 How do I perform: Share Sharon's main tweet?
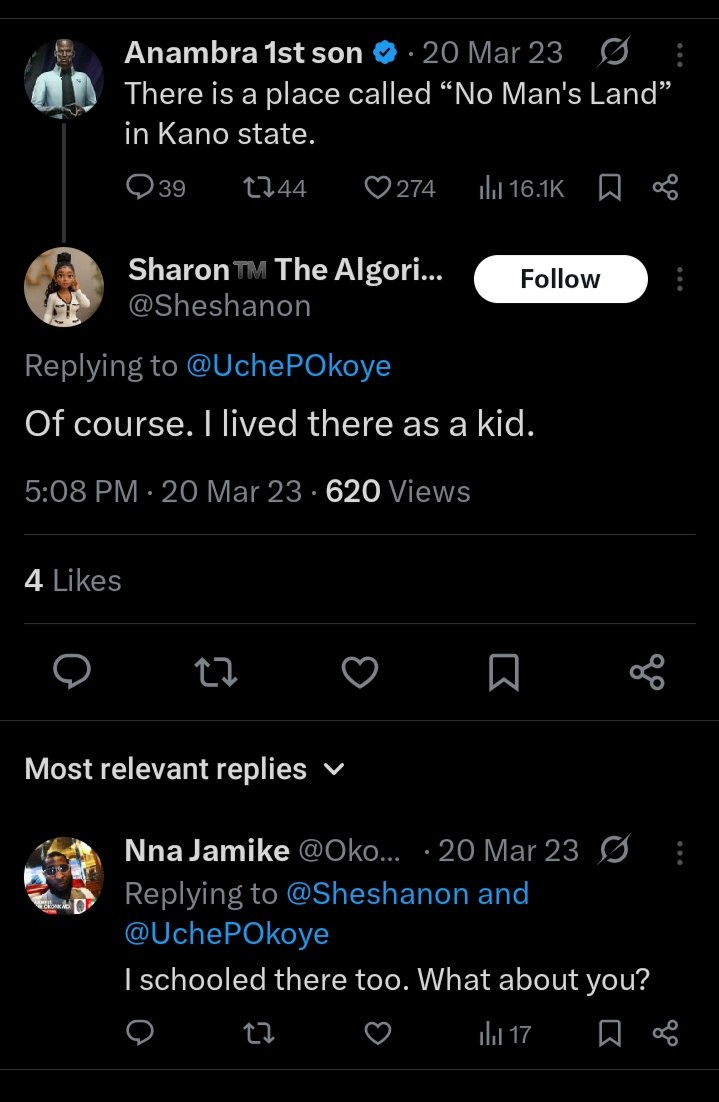647,673
